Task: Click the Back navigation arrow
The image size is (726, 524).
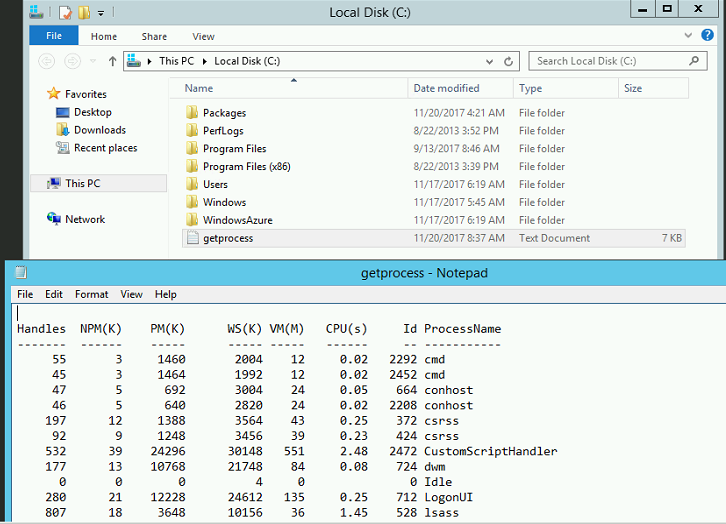Action: click(x=46, y=61)
